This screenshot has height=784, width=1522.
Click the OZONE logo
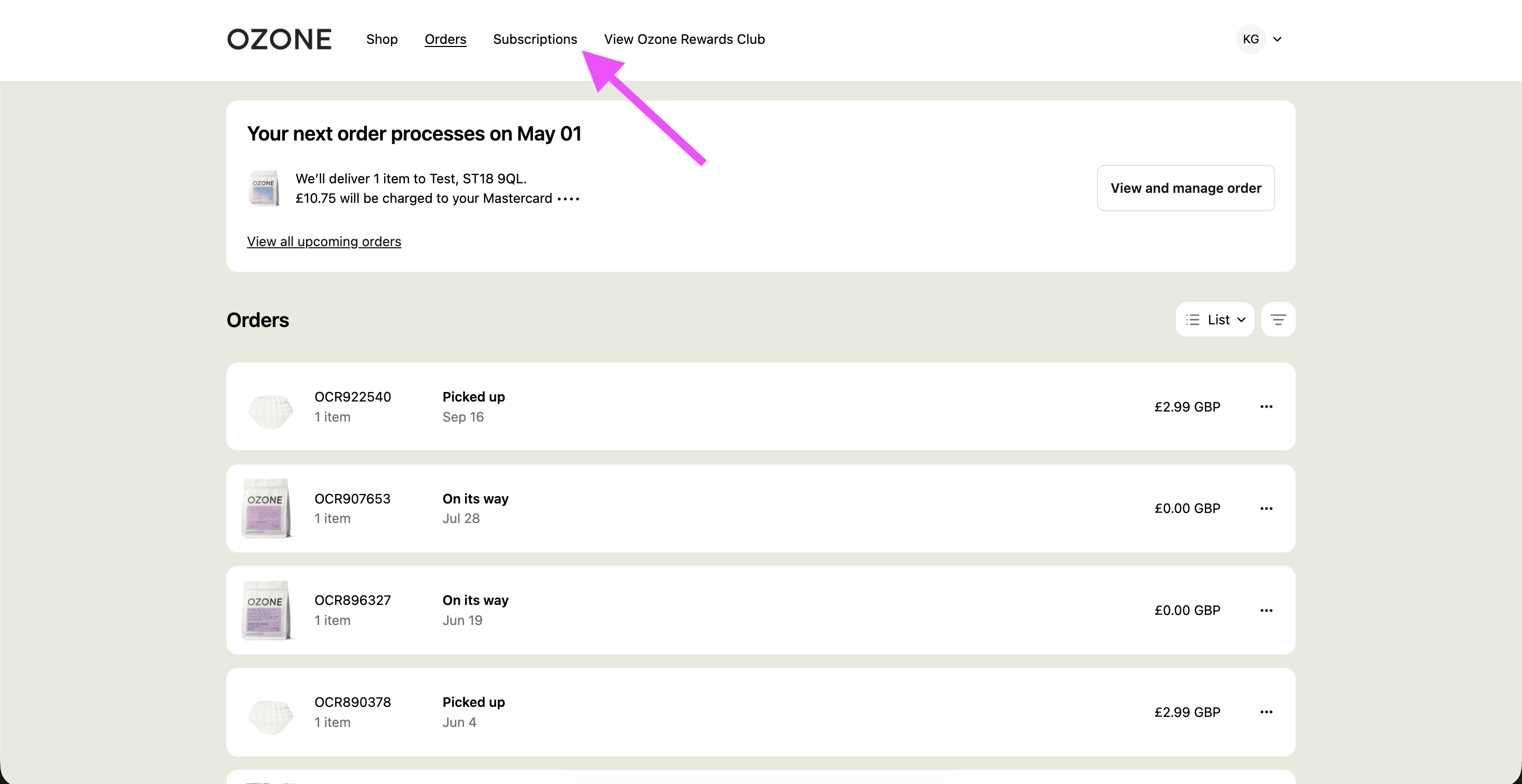279,39
